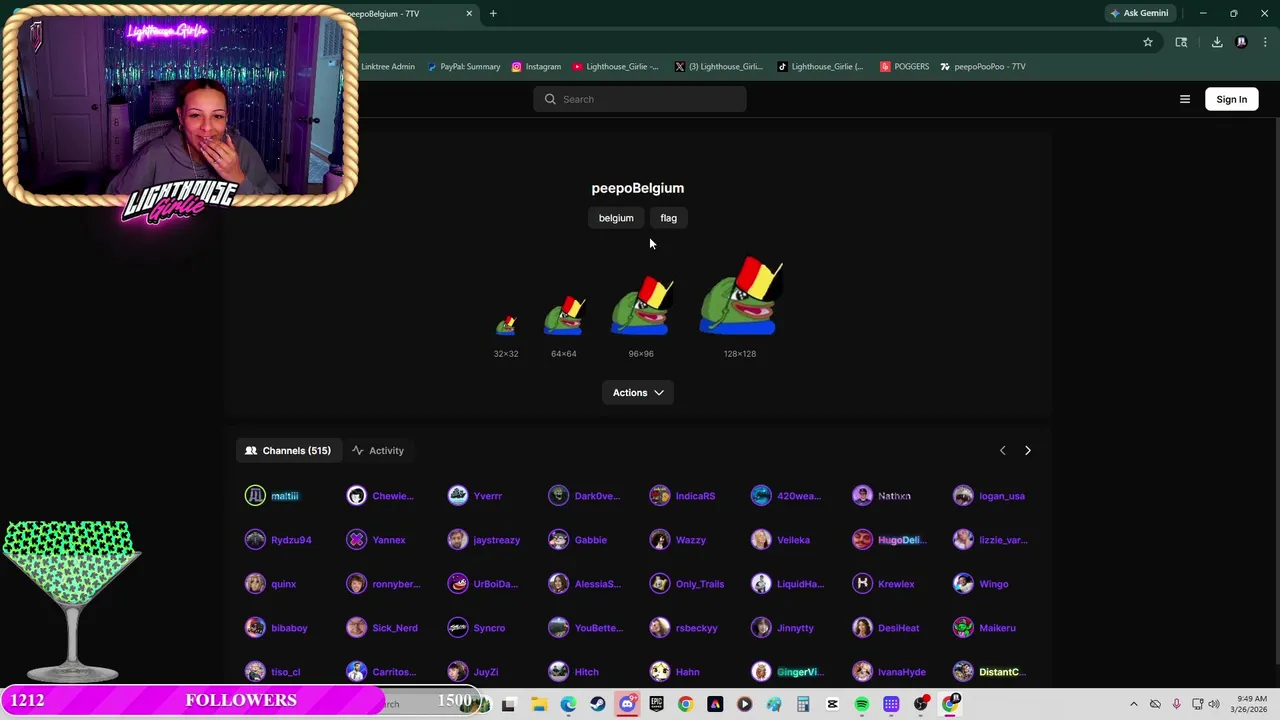Open Chrome downloads icon
Image resolution: width=1280 pixels, height=720 pixels.
(x=1217, y=42)
